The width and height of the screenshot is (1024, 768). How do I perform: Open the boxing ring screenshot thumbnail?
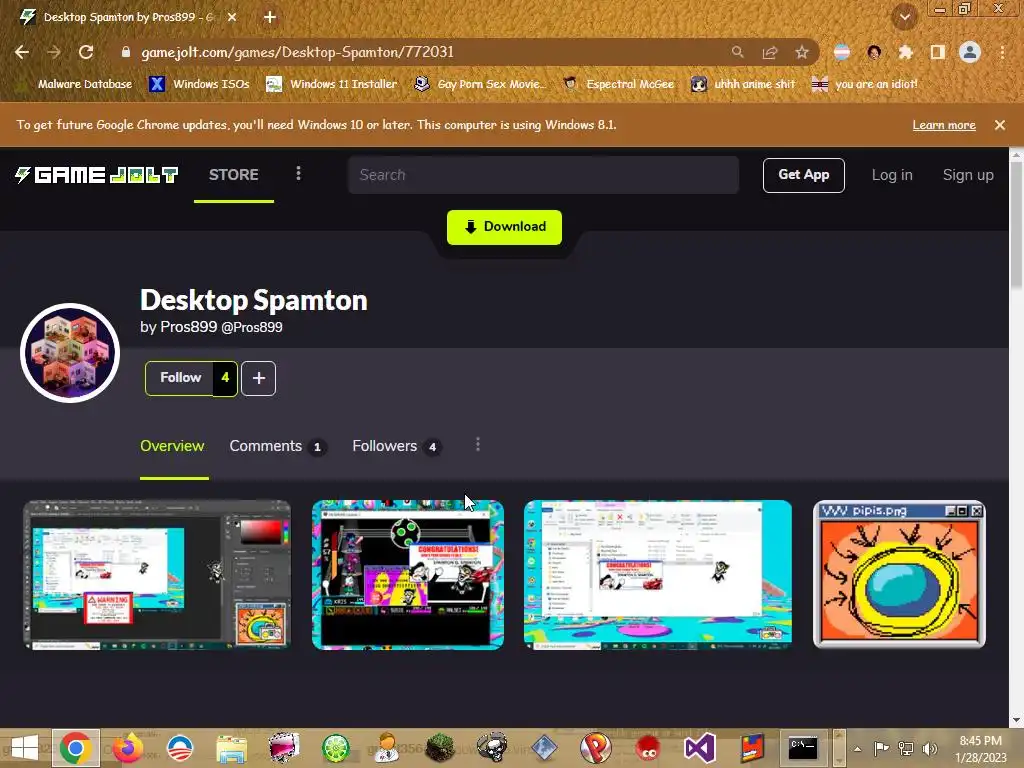[x=408, y=575]
